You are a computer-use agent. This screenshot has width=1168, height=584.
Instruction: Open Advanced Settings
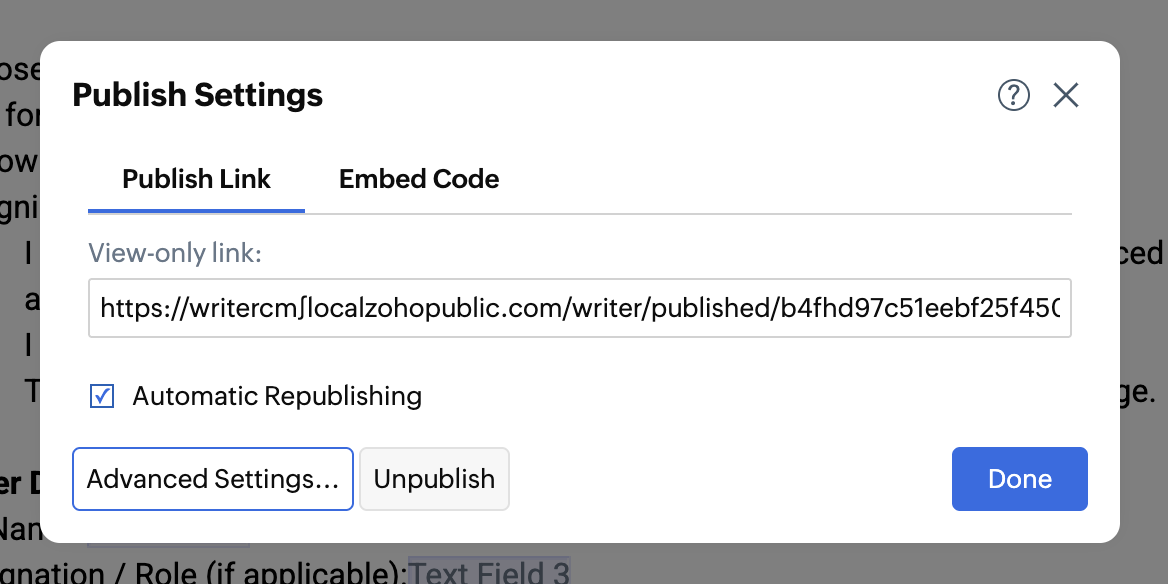[213, 479]
